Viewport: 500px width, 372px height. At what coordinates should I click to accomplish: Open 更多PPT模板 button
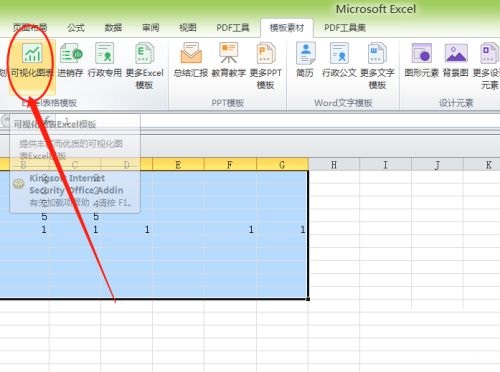(266, 66)
